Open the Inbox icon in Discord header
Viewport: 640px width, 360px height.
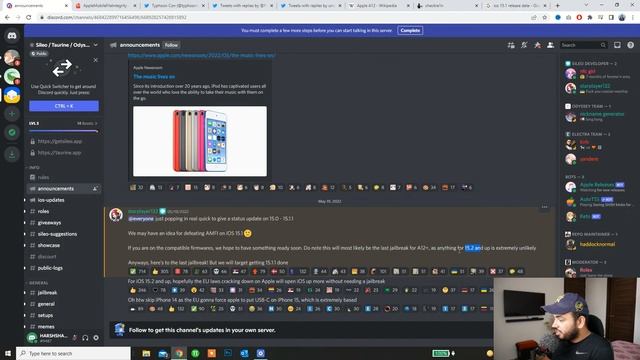coord(617,45)
